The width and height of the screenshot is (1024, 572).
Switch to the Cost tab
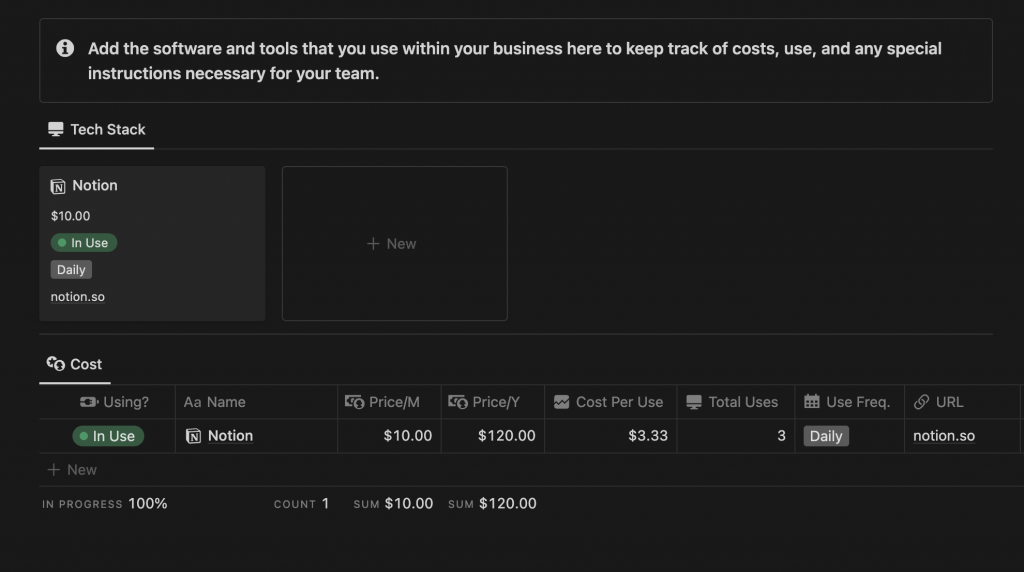tap(75, 364)
